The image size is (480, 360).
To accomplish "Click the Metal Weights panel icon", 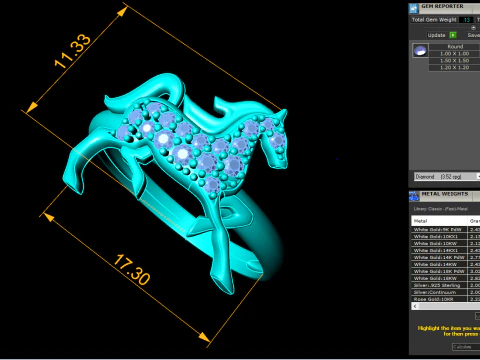I will pyautogui.click(x=414, y=196).
